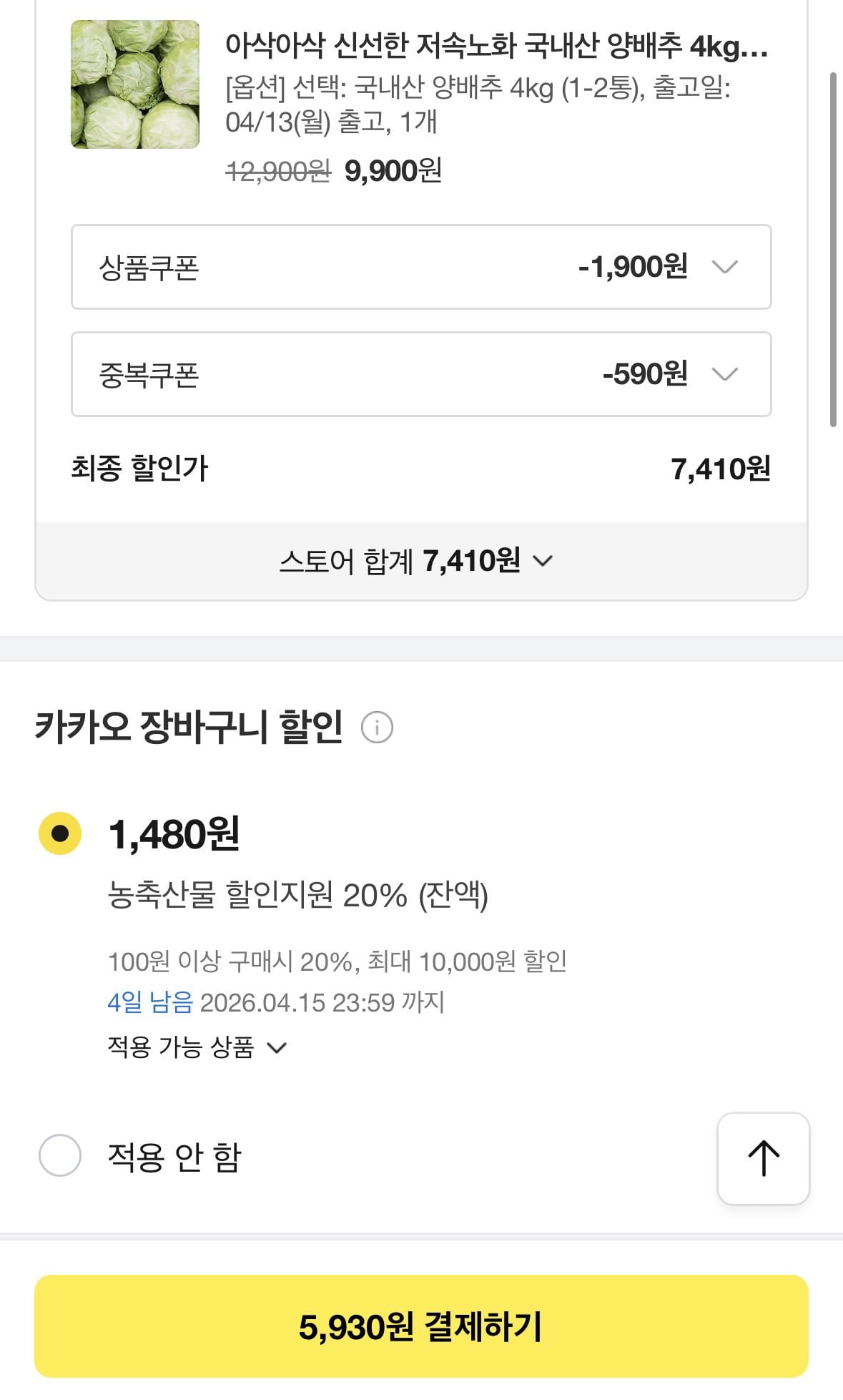Click the 농축산물 할인지원 20% (잔액) label

[297, 895]
